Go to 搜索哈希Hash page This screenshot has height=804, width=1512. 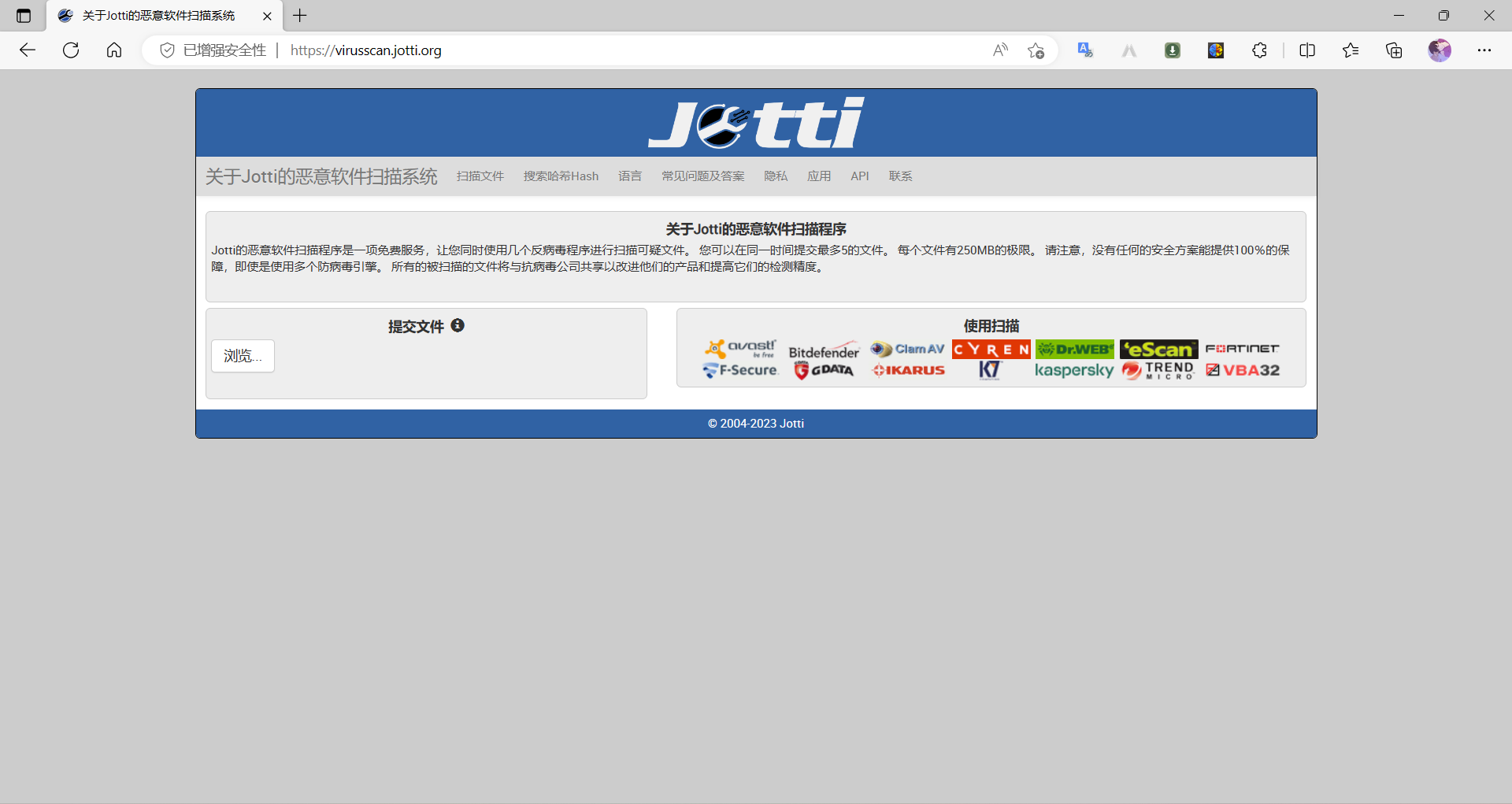coord(561,176)
